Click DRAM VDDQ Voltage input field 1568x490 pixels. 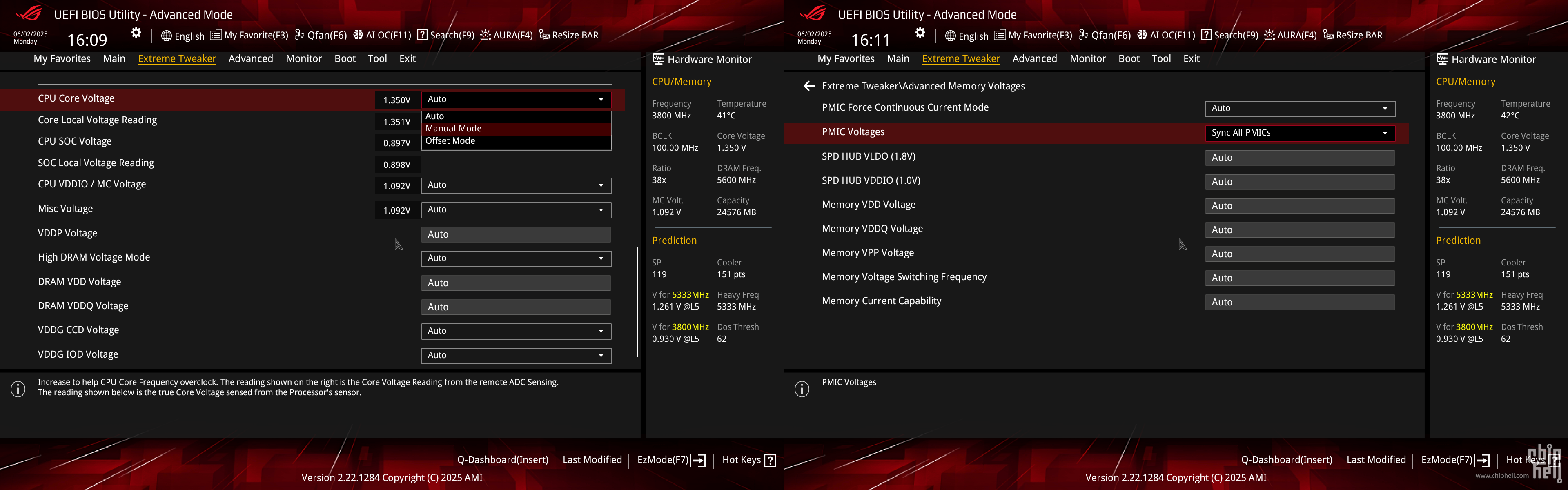516,307
